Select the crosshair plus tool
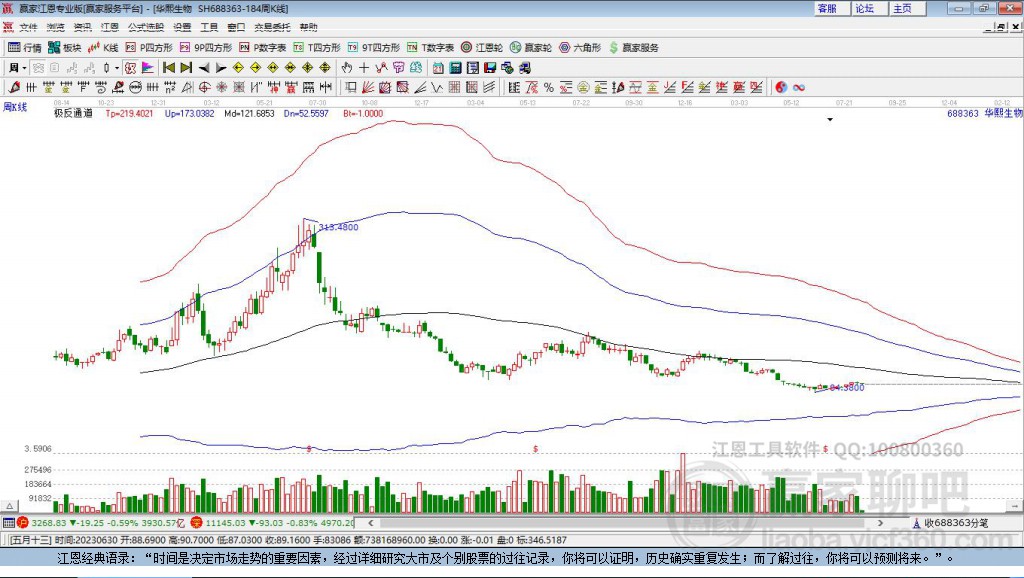1024x578 pixels. tap(364, 68)
